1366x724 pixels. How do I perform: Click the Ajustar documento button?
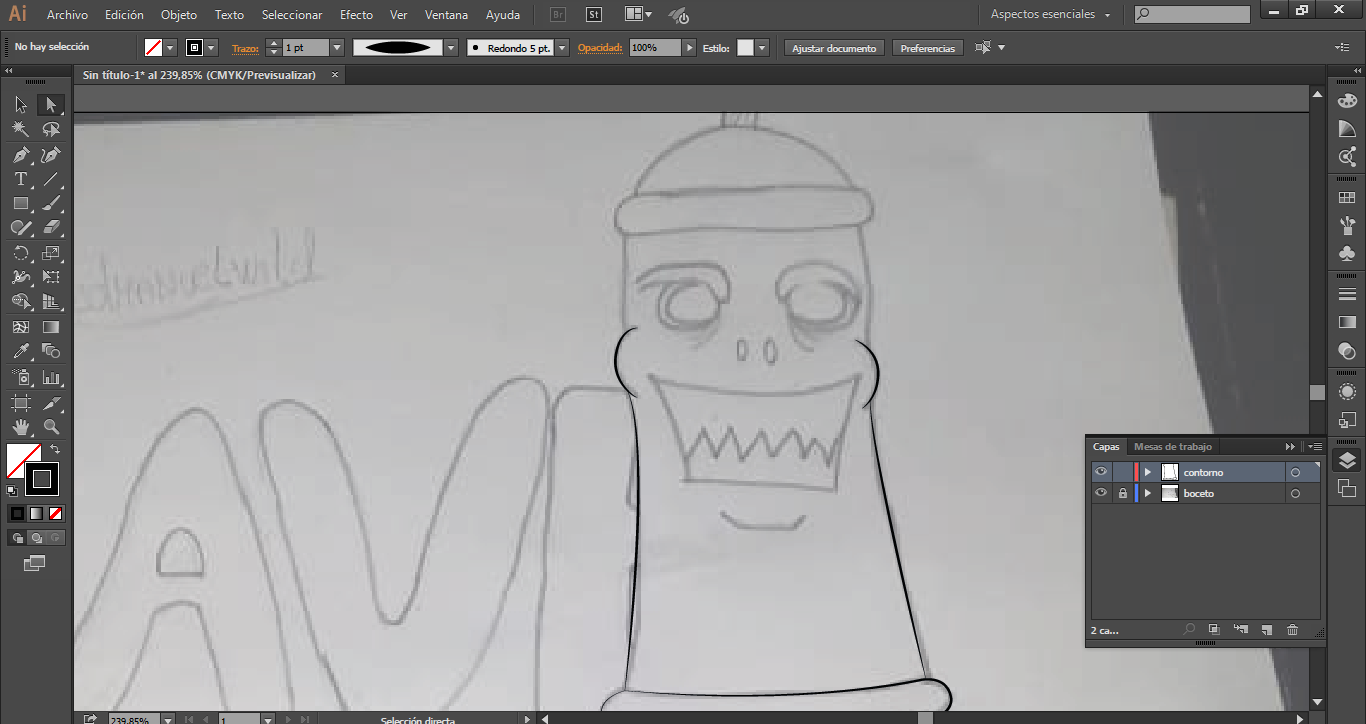pos(834,48)
